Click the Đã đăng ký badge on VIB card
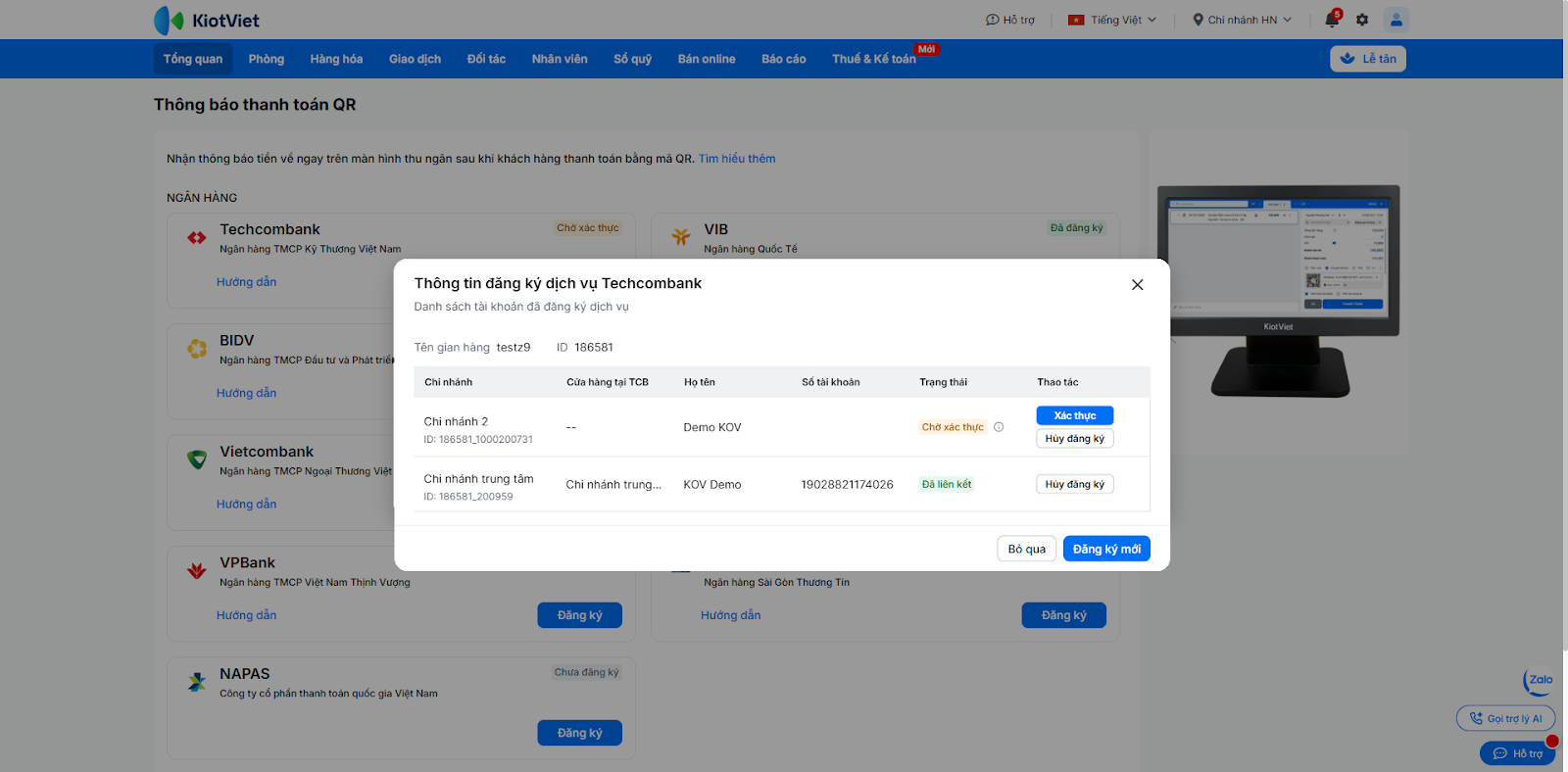The image size is (1568, 772). tap(1077, 228)
